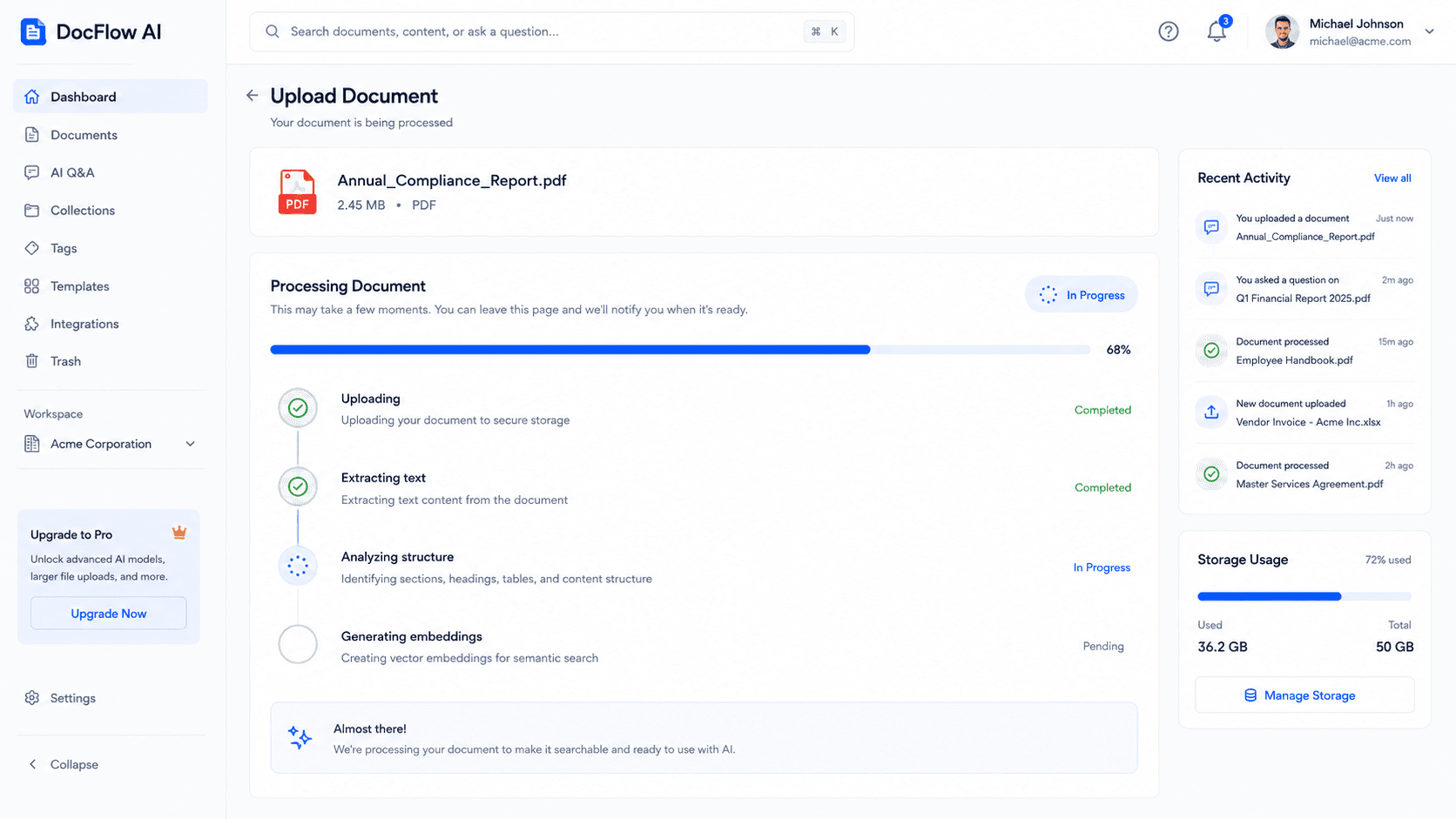Click the Pending status of Generating embeddings
This screenshot has width=1456, height=819.
point(1103,646)
